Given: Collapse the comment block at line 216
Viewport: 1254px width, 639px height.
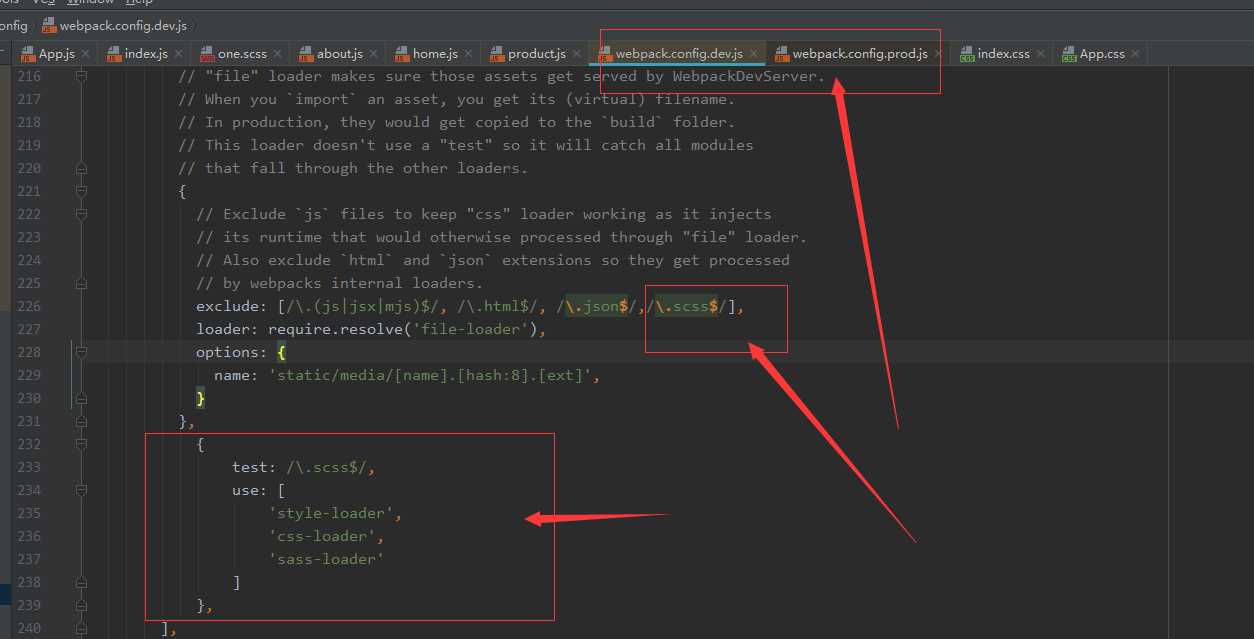Looking at the screenshot, I should tap(82, 76).
